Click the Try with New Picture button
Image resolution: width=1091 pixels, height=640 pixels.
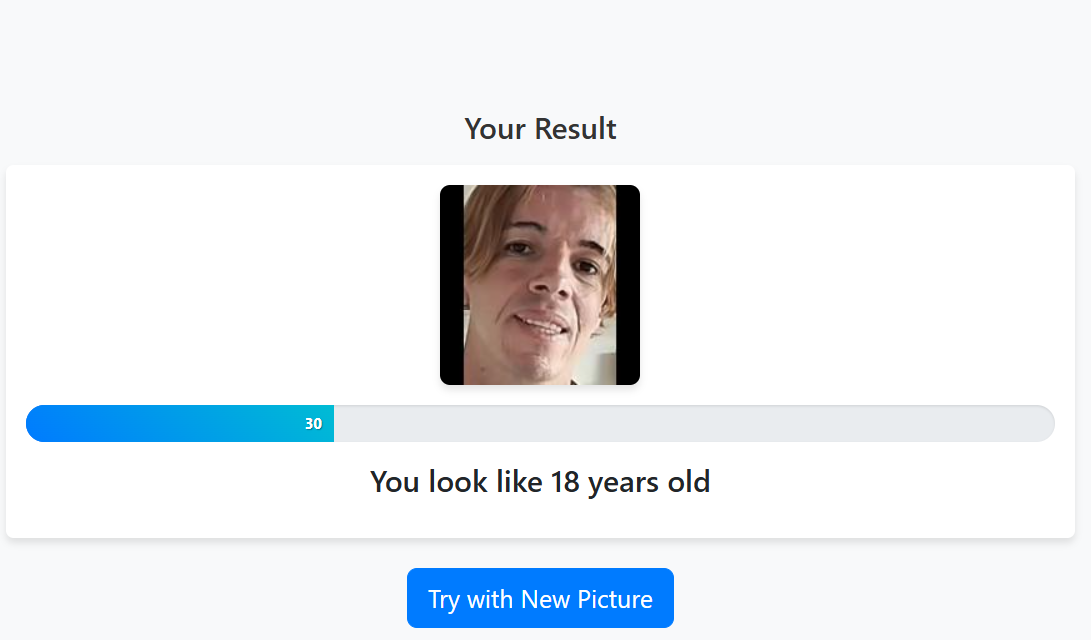tap(540, 598)
